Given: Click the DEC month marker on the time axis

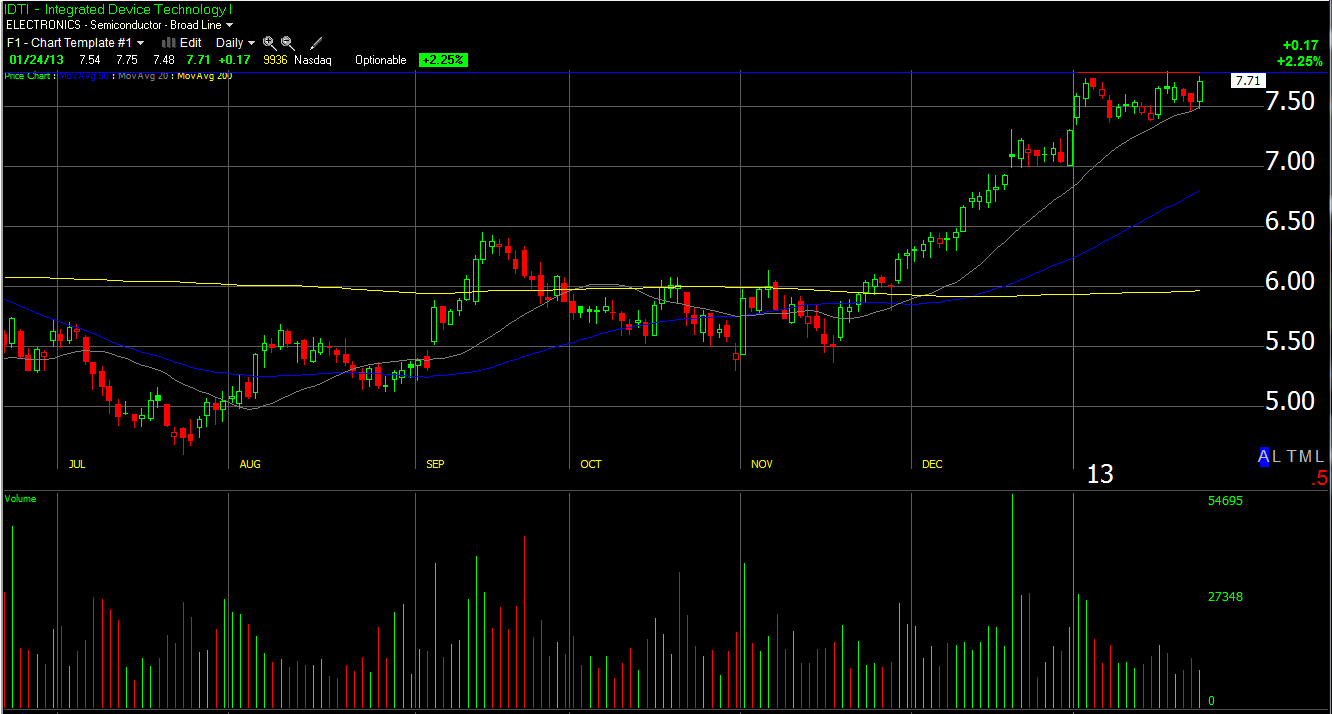Looking at the screenshot, I should click(x=932, y=464).
